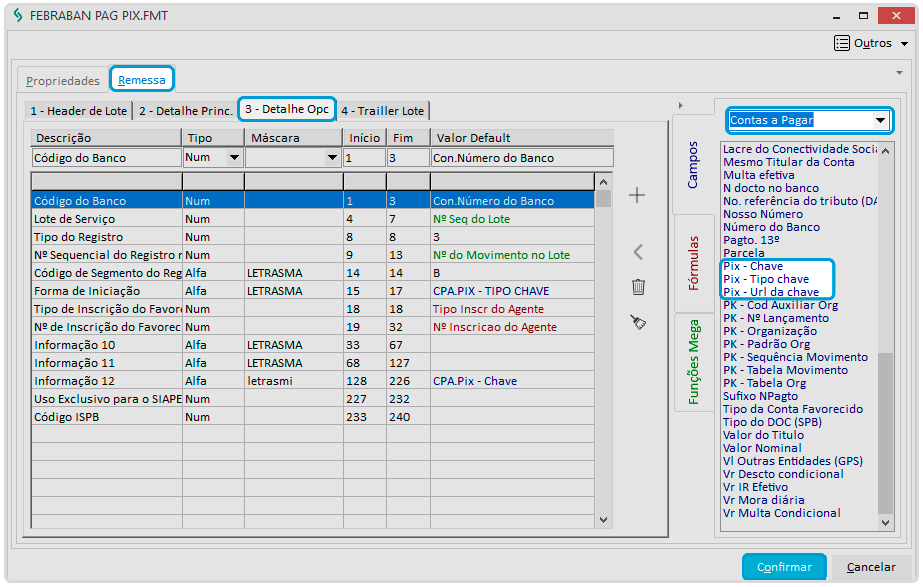Select Valor Nominal in fields list
Image resolution: width=923 pixels, height=587 pixels.
click(x=762, y=448)
